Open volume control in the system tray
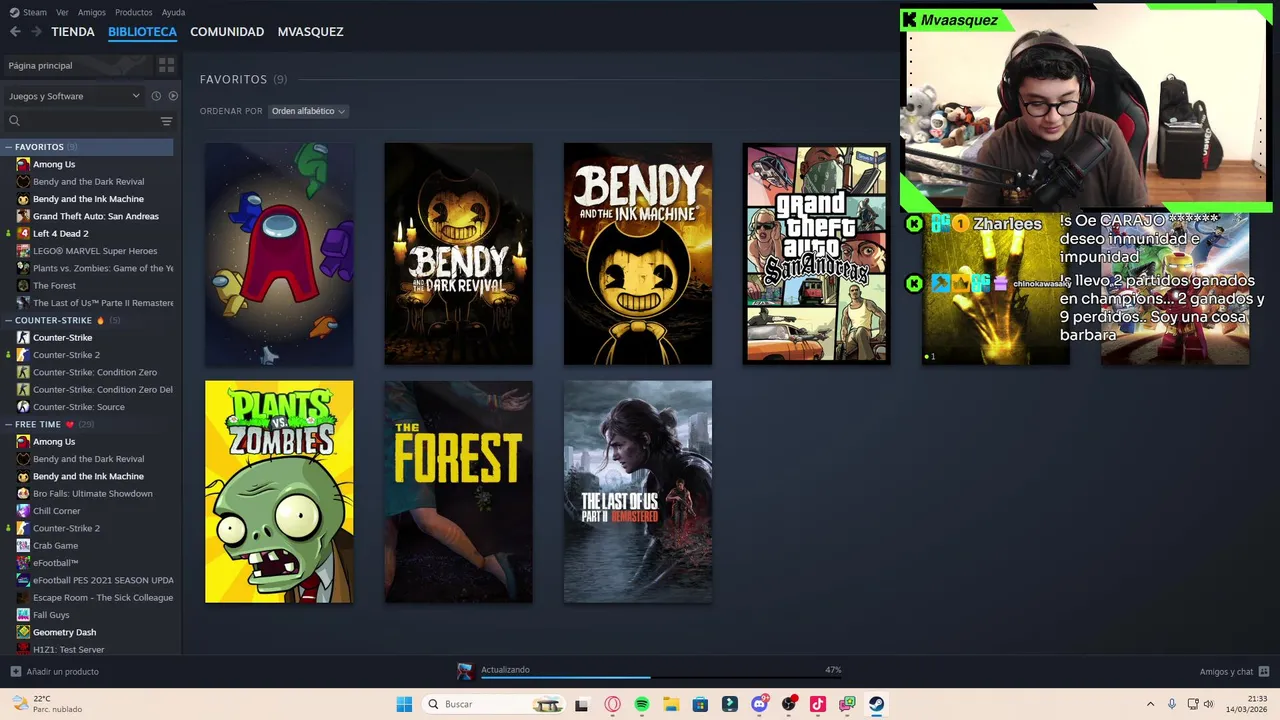Viewport: 1280px width, 720px height. point(1209,704)
